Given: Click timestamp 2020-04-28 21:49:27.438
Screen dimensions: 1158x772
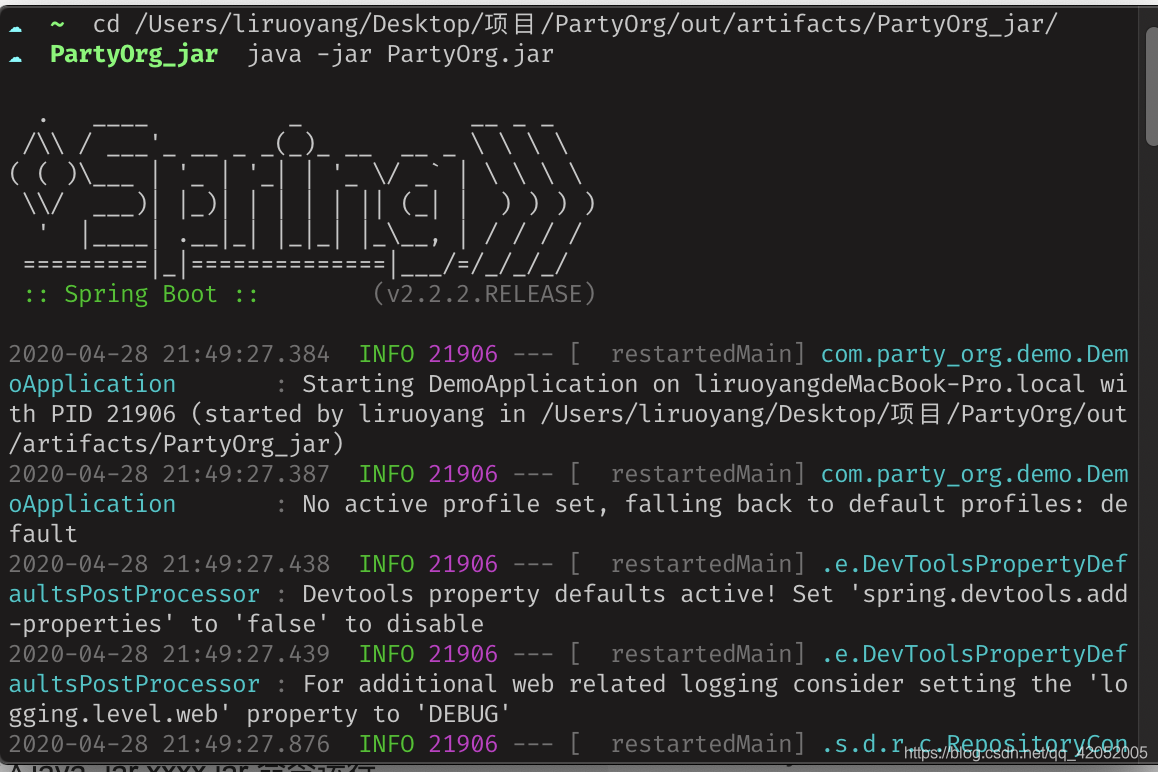Looking at the screenshot, I should [169, 564].
